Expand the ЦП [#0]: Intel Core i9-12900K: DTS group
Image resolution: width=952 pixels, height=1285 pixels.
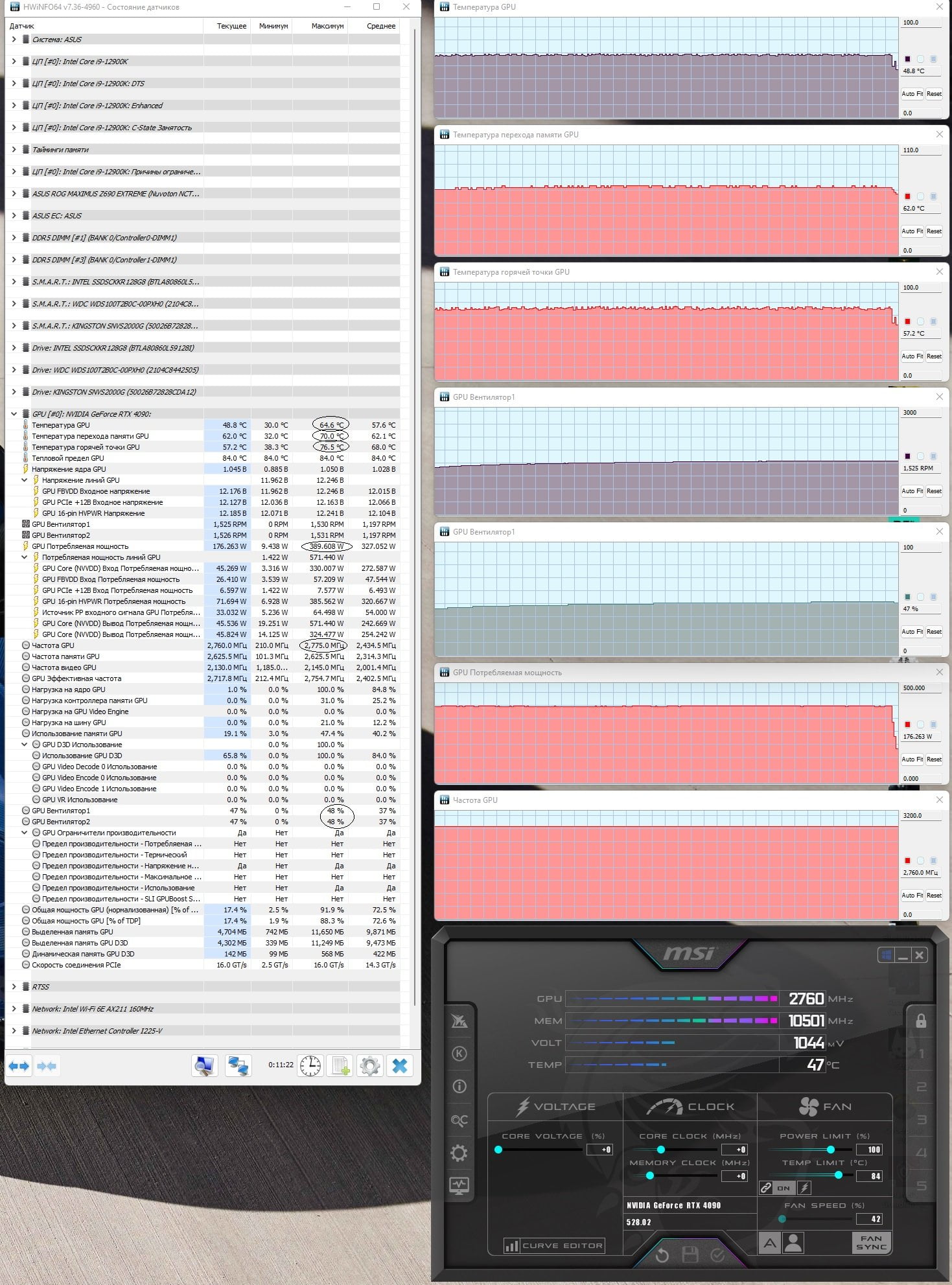[x=14, y=84]
